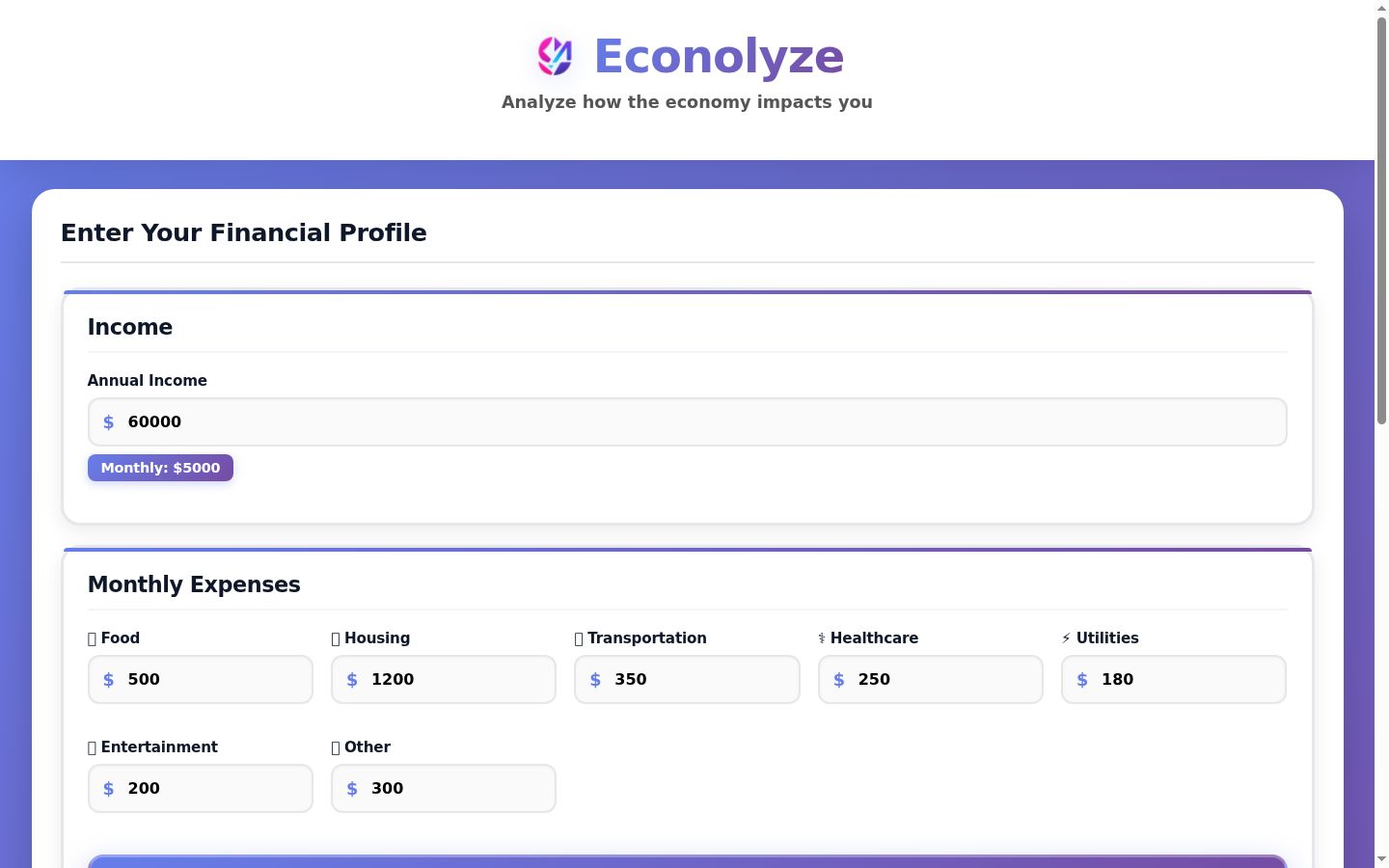This screenshot has width=1389, height=868.
Task: Select the Food expense input field
Action: point(201,680)
